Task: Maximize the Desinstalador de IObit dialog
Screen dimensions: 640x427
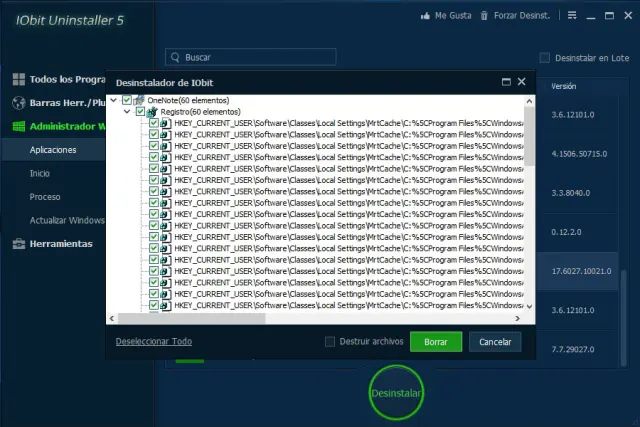Action: (507, 82)
